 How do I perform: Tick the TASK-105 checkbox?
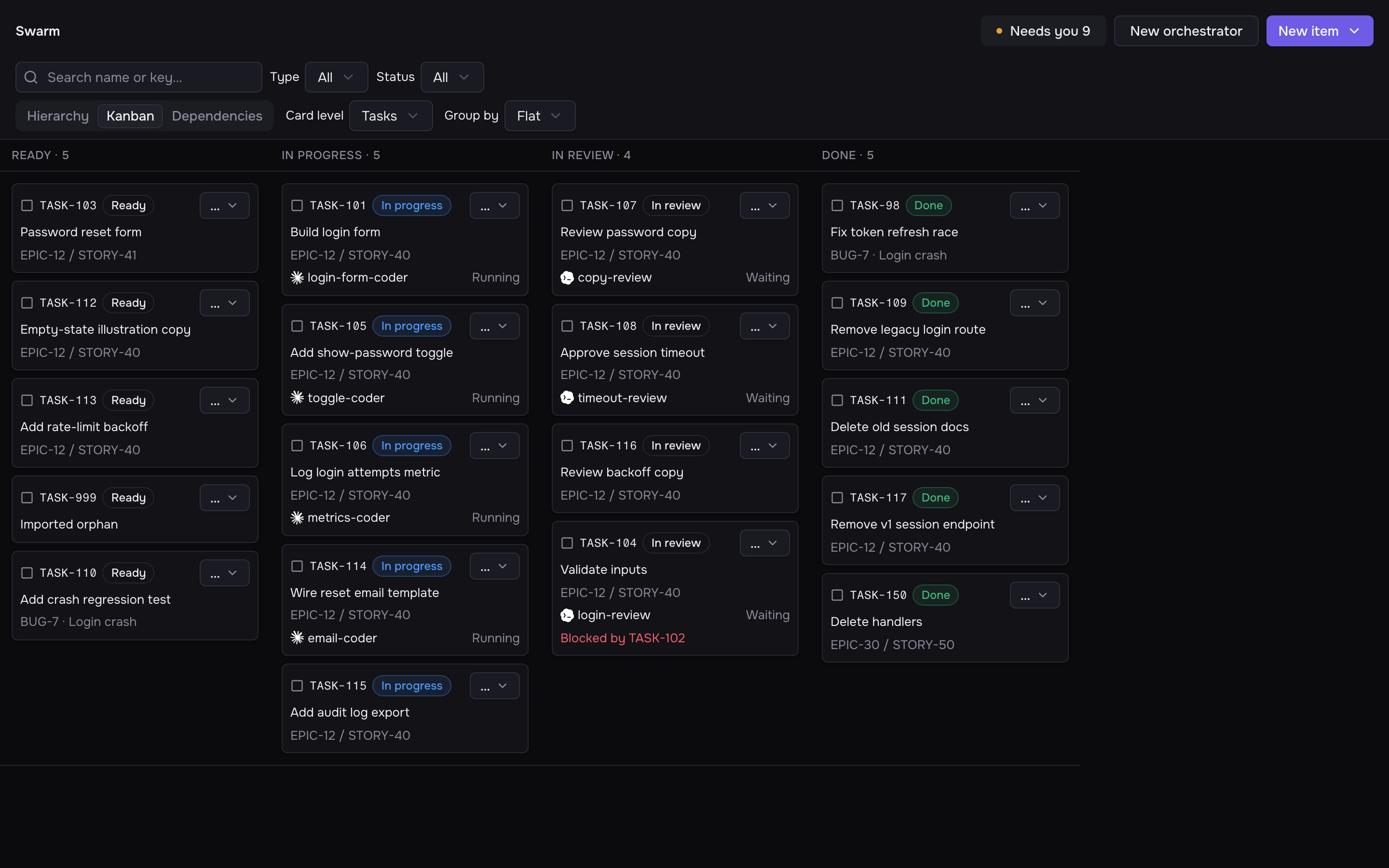297,326
